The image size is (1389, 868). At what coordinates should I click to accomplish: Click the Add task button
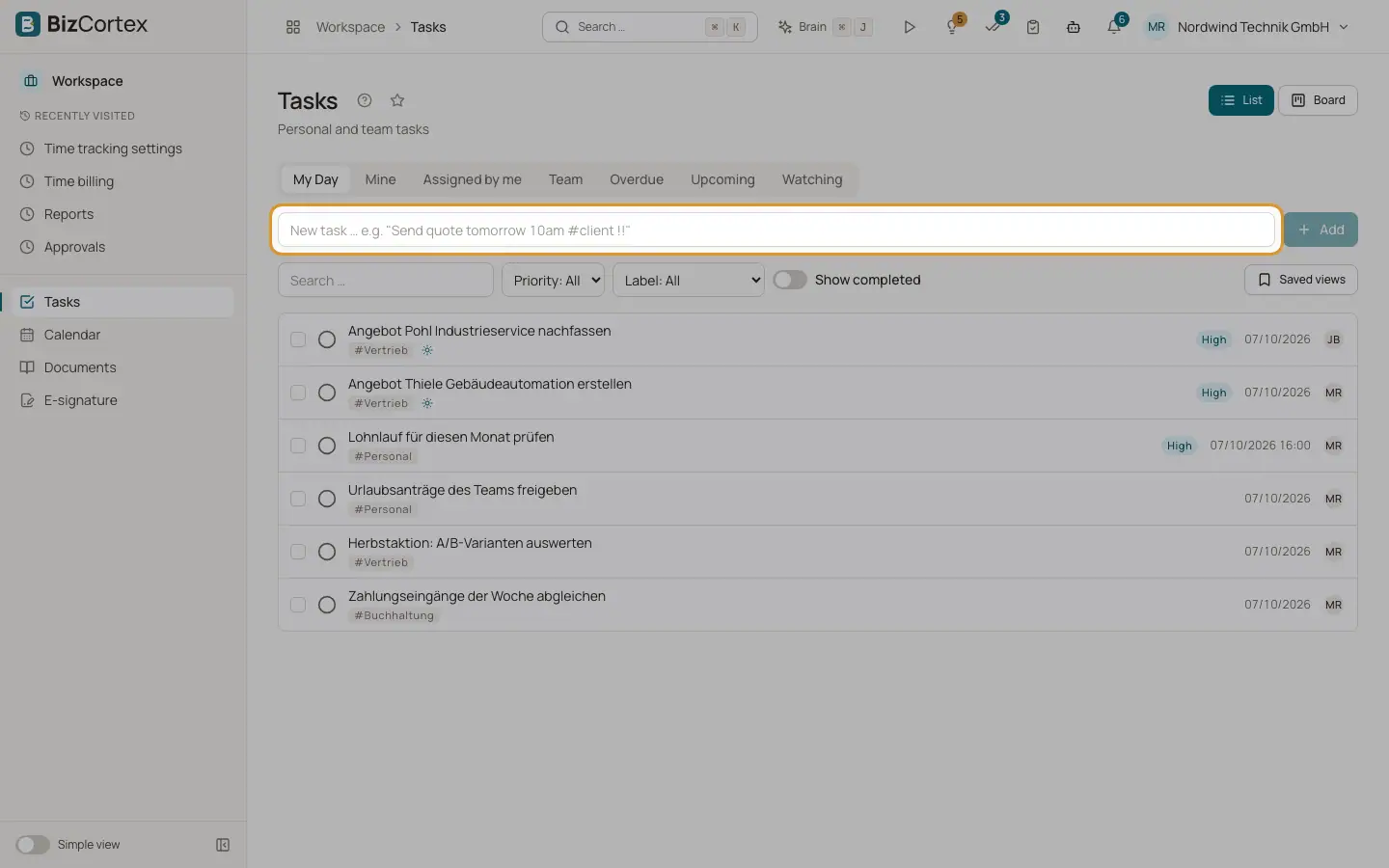pyautogui.click(x=1321, y=230)
